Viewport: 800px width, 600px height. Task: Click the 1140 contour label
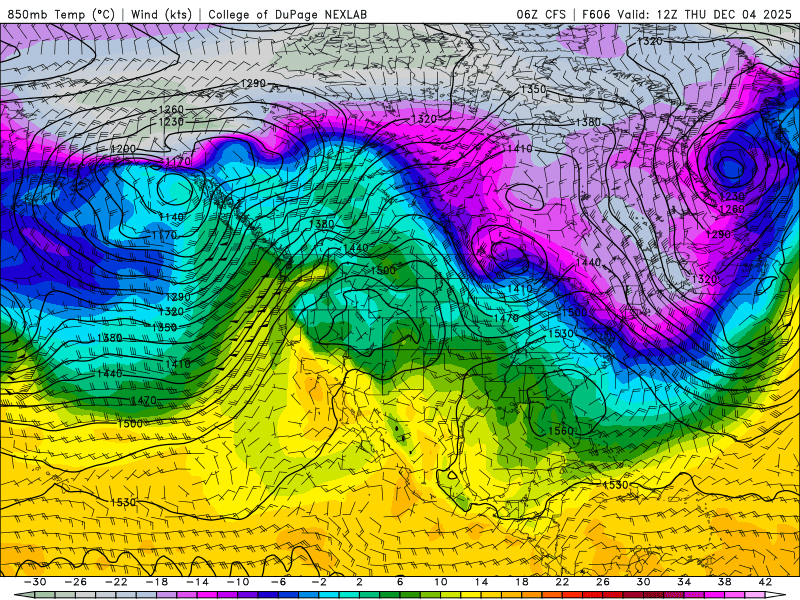pos(170,217)
